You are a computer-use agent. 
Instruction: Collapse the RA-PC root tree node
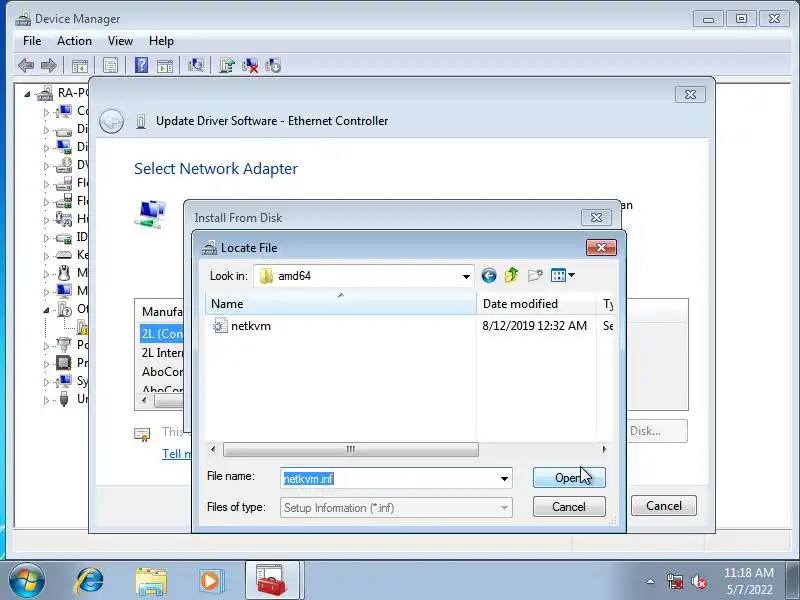pos(27,94)
